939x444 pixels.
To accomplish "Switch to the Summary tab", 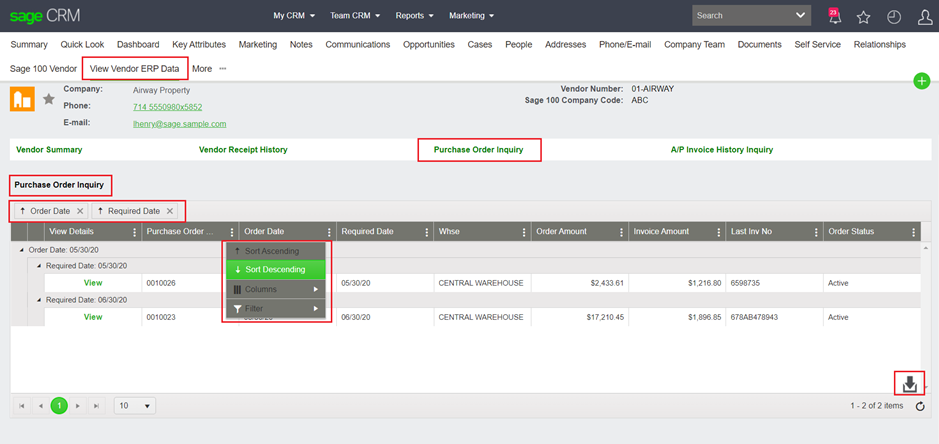I will (29, 44).
